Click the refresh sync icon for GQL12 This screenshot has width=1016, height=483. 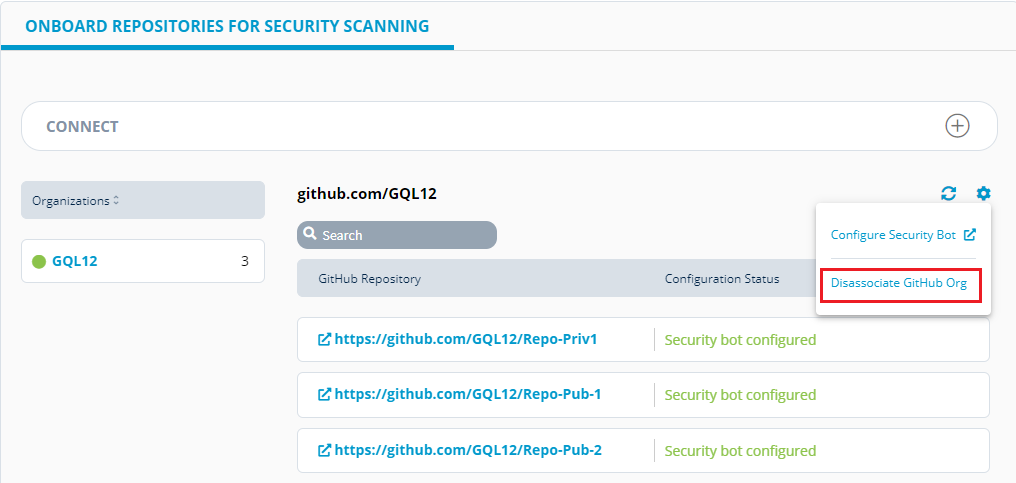pyautogui.click(x=949, y=193)
